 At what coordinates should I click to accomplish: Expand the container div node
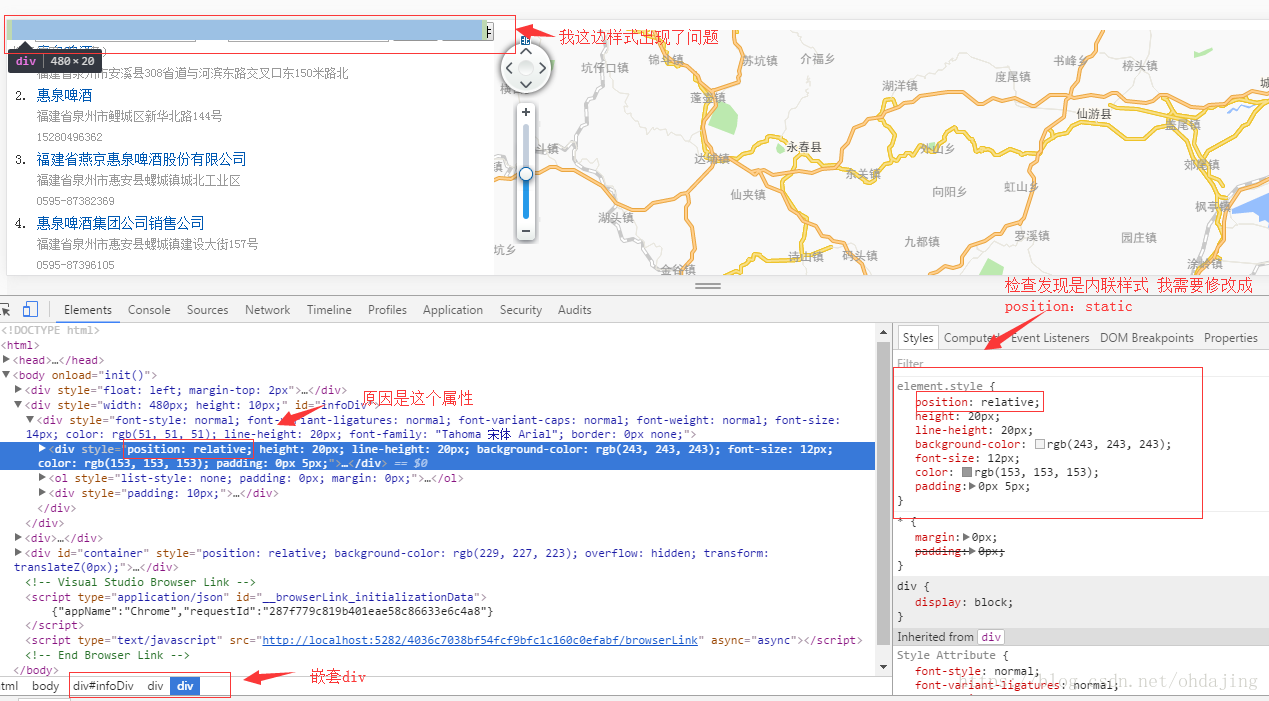[19, 553]
